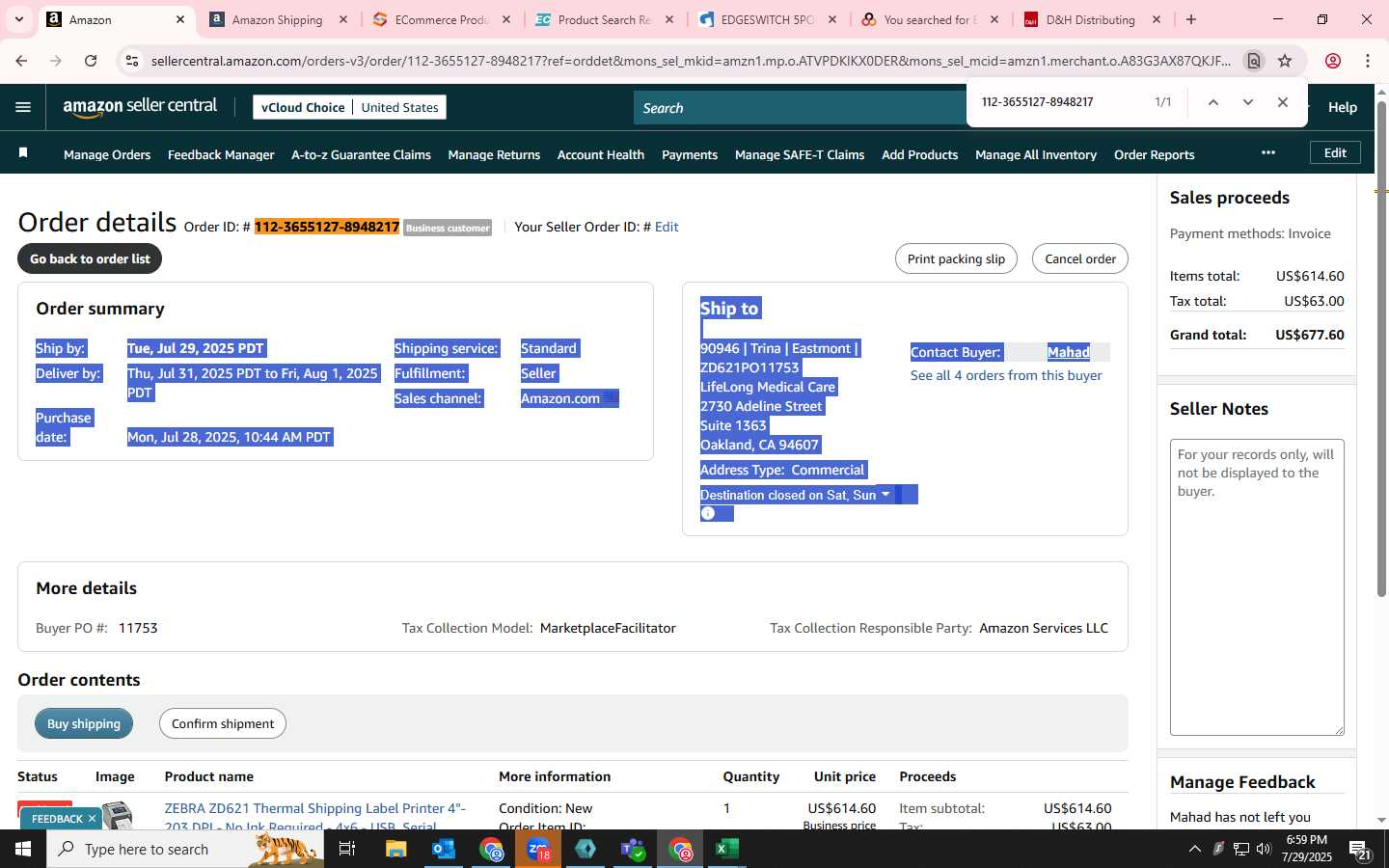This screenshot has width=1389, height=868.
Task: Click Go back to order list
Action: 90,258
